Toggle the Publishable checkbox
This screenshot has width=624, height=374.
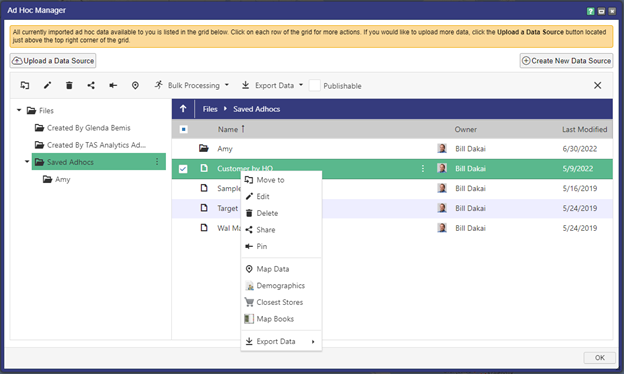[314, 85]
